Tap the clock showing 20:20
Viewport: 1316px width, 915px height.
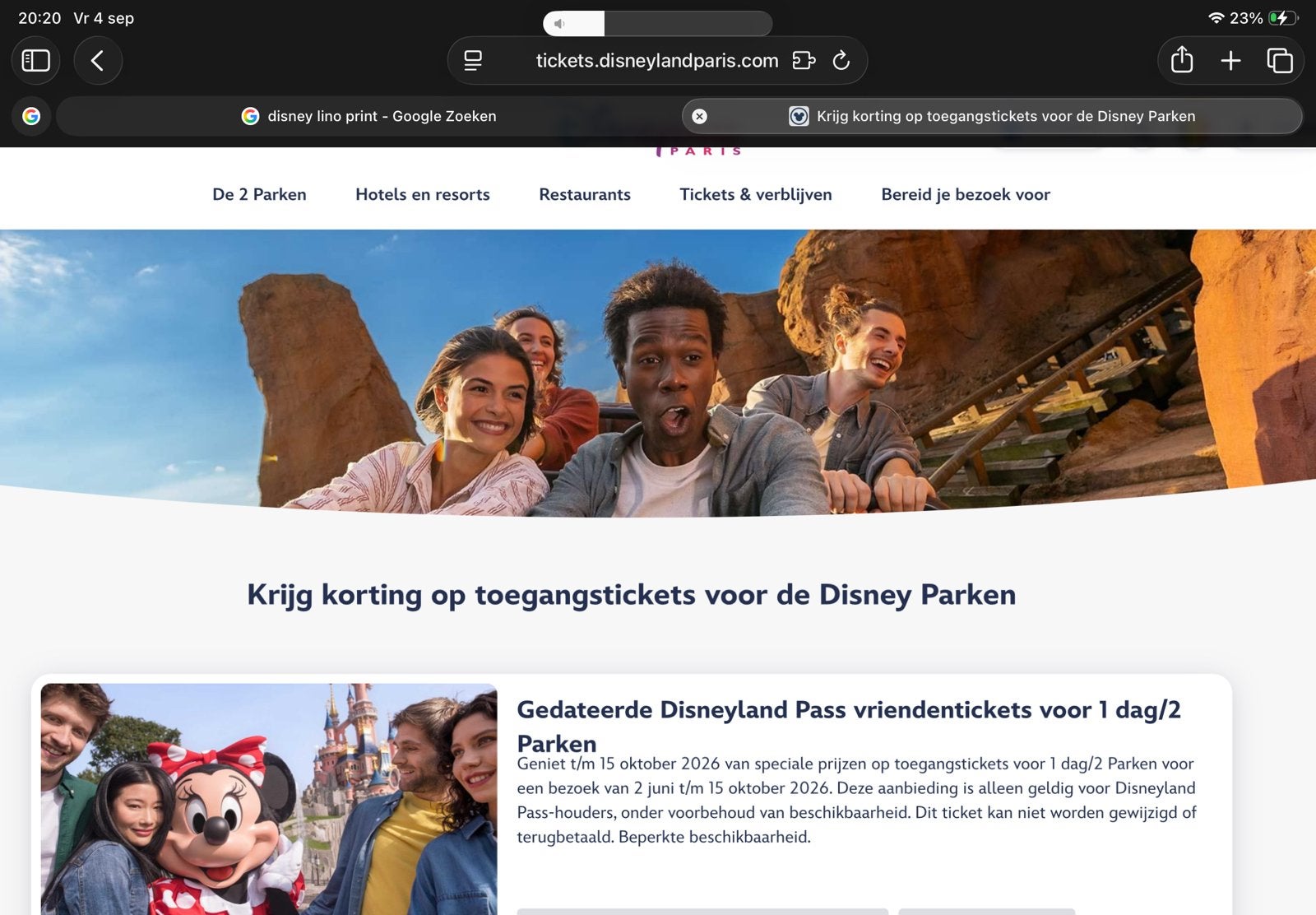coord(39,18)
